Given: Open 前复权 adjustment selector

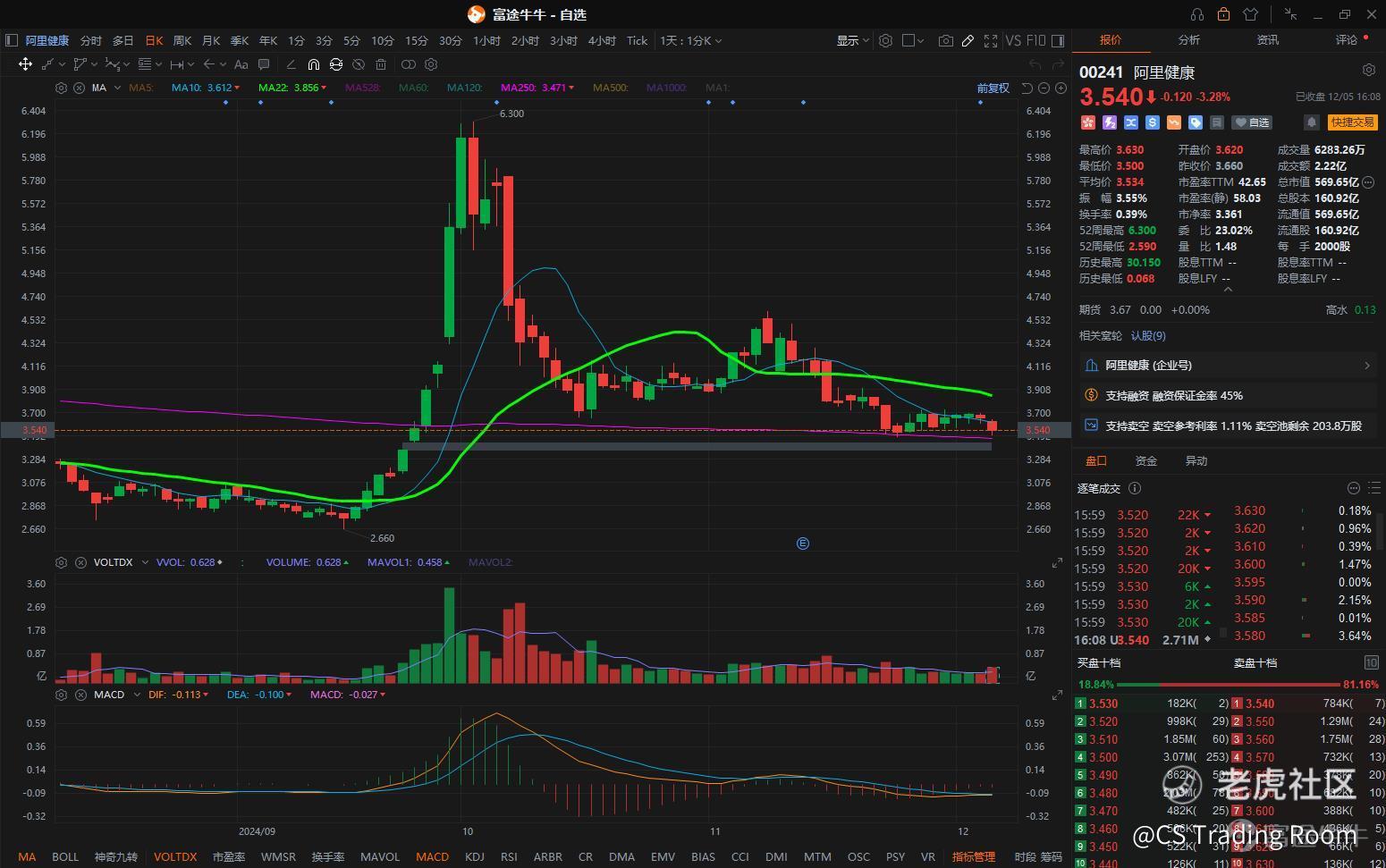Looking at the screenshot, I should coord(993,88).
